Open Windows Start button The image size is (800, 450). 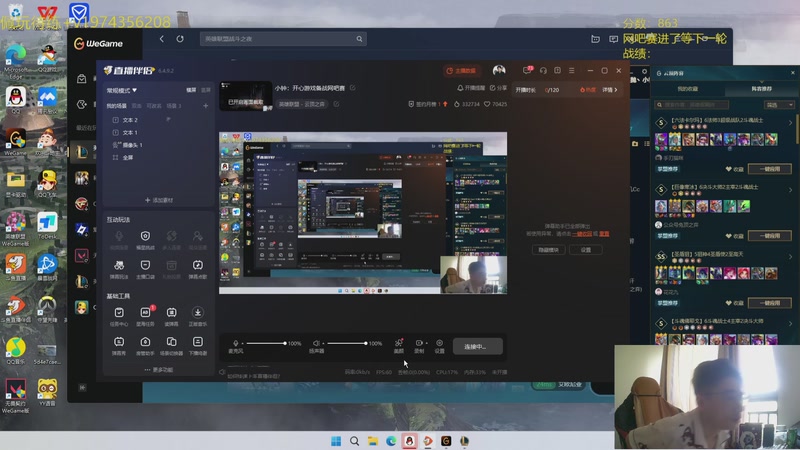[x=336, y=441]
